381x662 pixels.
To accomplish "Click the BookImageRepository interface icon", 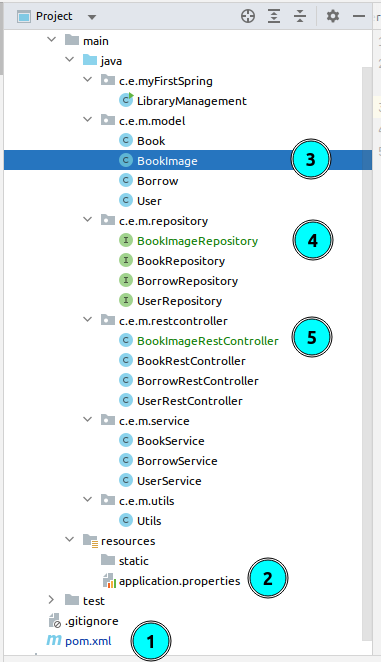I will (126, 240).
